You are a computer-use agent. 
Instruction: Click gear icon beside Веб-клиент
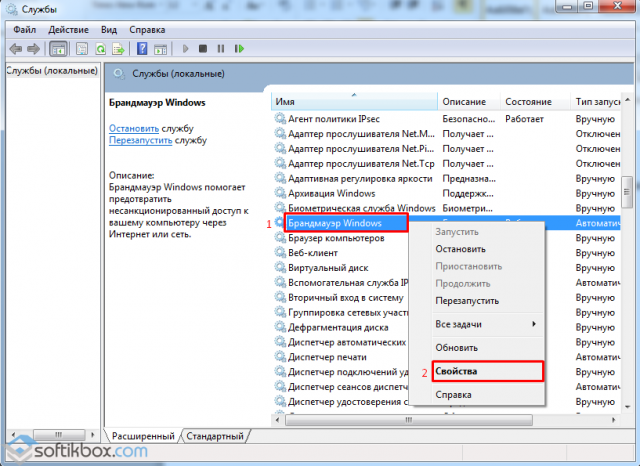coord(280,253)
